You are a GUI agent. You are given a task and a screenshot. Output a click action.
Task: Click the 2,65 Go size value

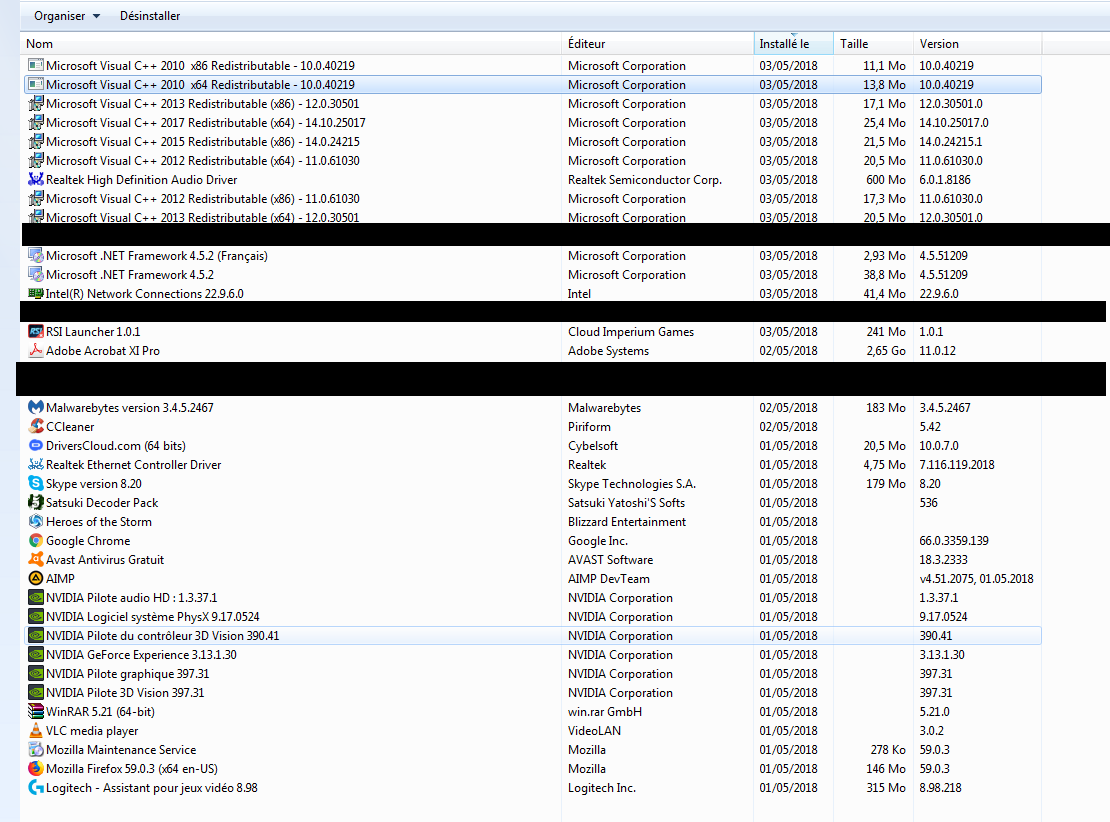pyautogui.click(x=886, y=350)
